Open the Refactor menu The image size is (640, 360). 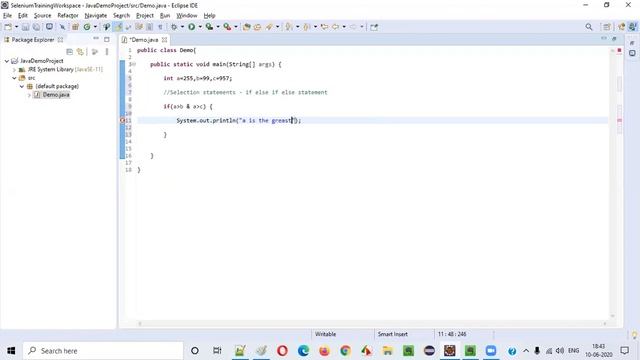tap(68, 16)
